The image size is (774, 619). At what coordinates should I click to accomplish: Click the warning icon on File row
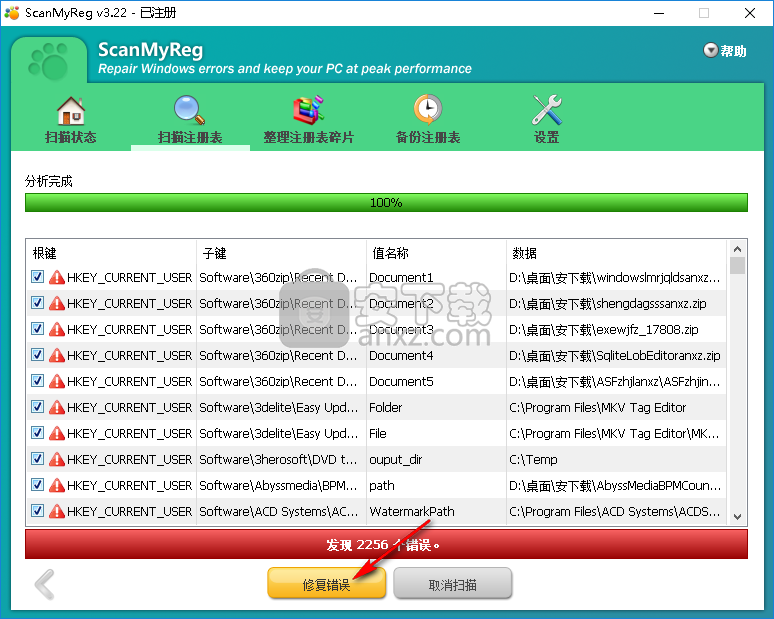[57, 433]
